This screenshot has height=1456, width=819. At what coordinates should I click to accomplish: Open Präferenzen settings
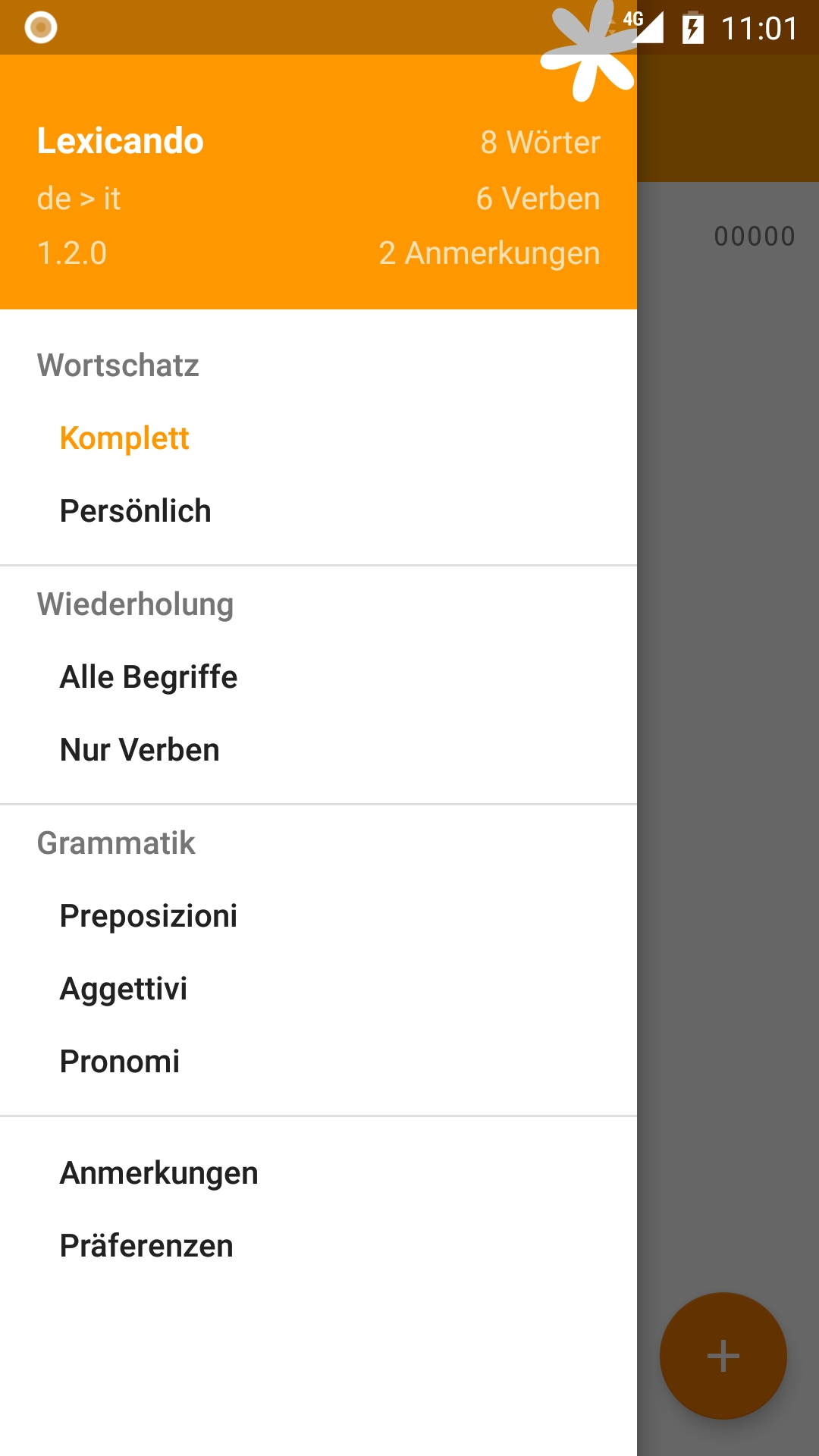[146, 1246]
